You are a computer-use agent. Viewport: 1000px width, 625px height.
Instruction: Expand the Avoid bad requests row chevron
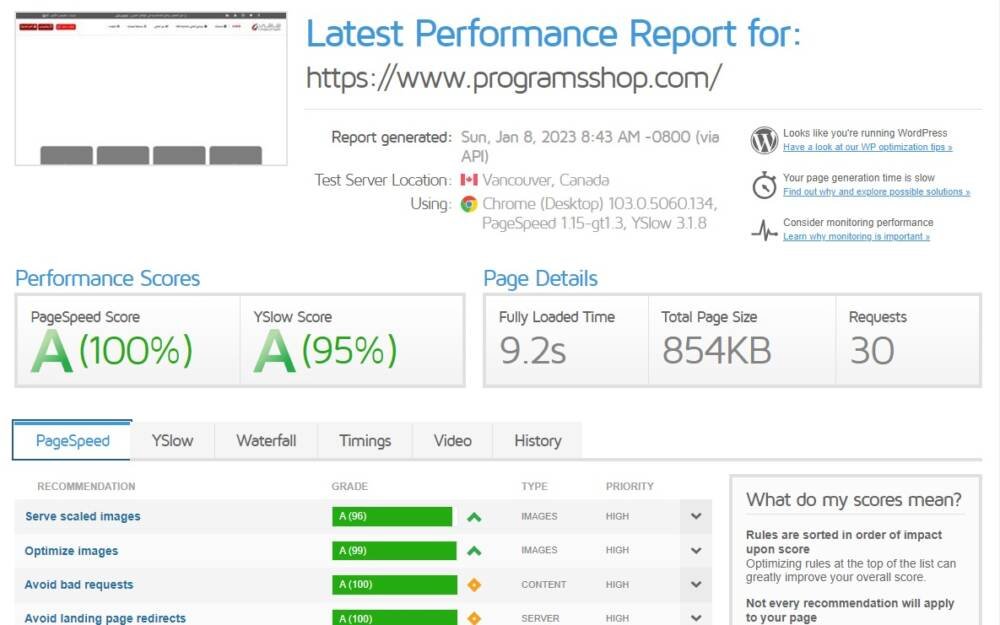(696, 585)
